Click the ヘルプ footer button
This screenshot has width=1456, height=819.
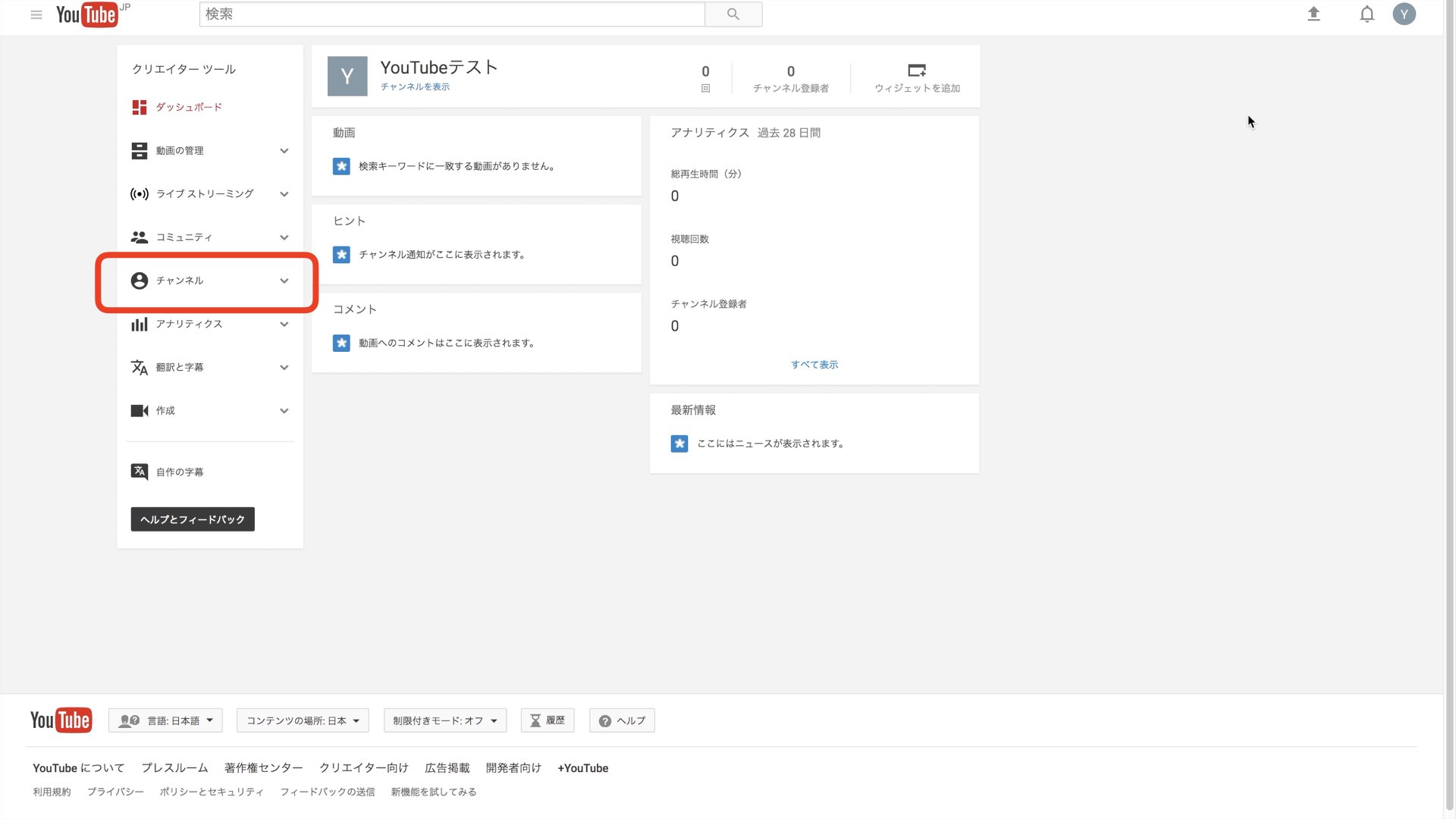622,720
